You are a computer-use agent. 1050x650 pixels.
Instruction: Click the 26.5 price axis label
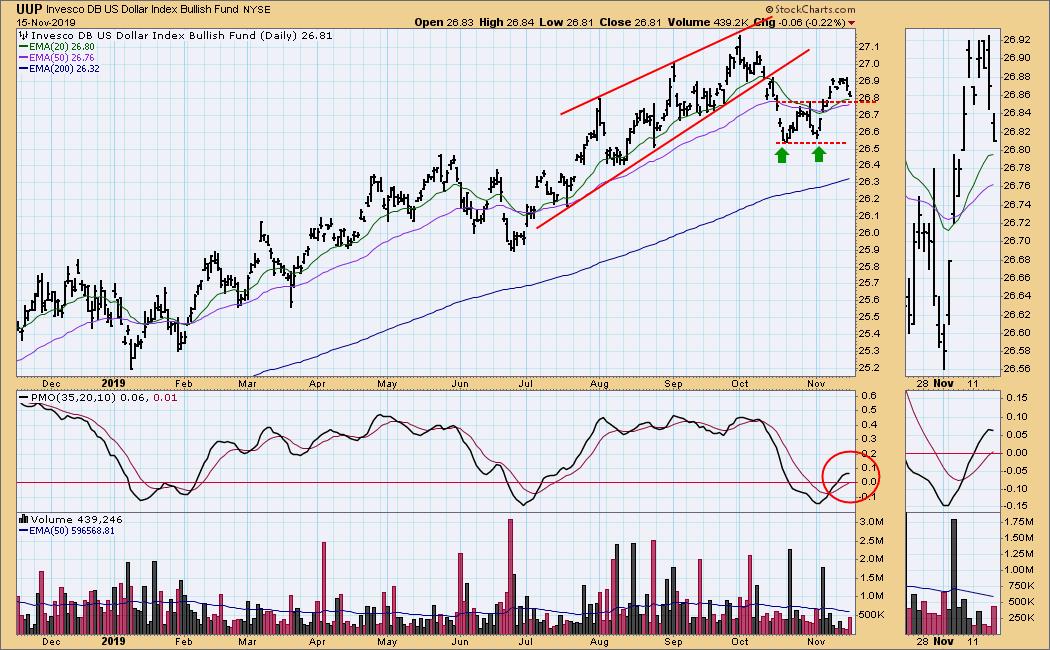coord(868,149)
